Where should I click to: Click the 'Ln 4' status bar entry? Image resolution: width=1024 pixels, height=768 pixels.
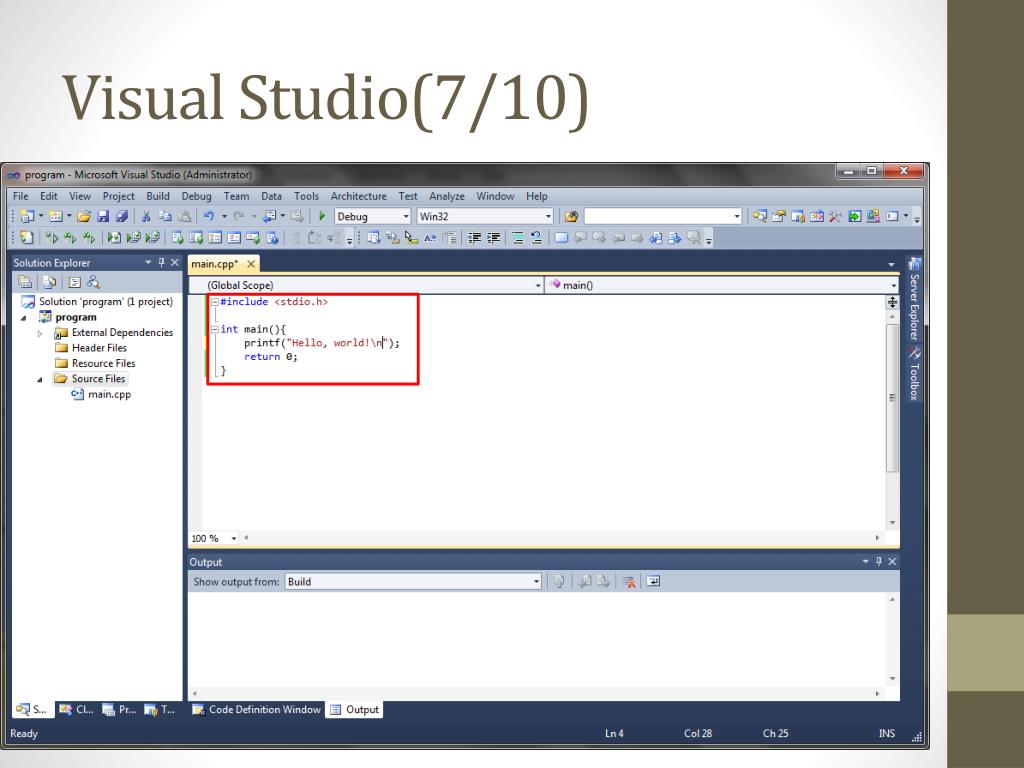point(614,733)
